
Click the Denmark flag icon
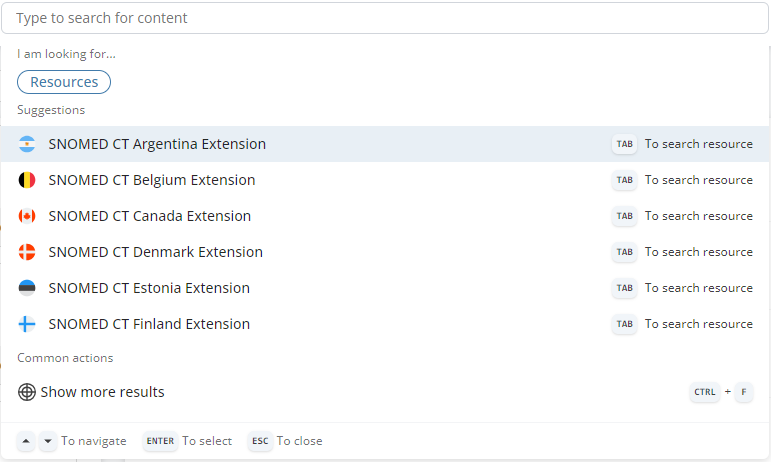click(x=27, y=252)
